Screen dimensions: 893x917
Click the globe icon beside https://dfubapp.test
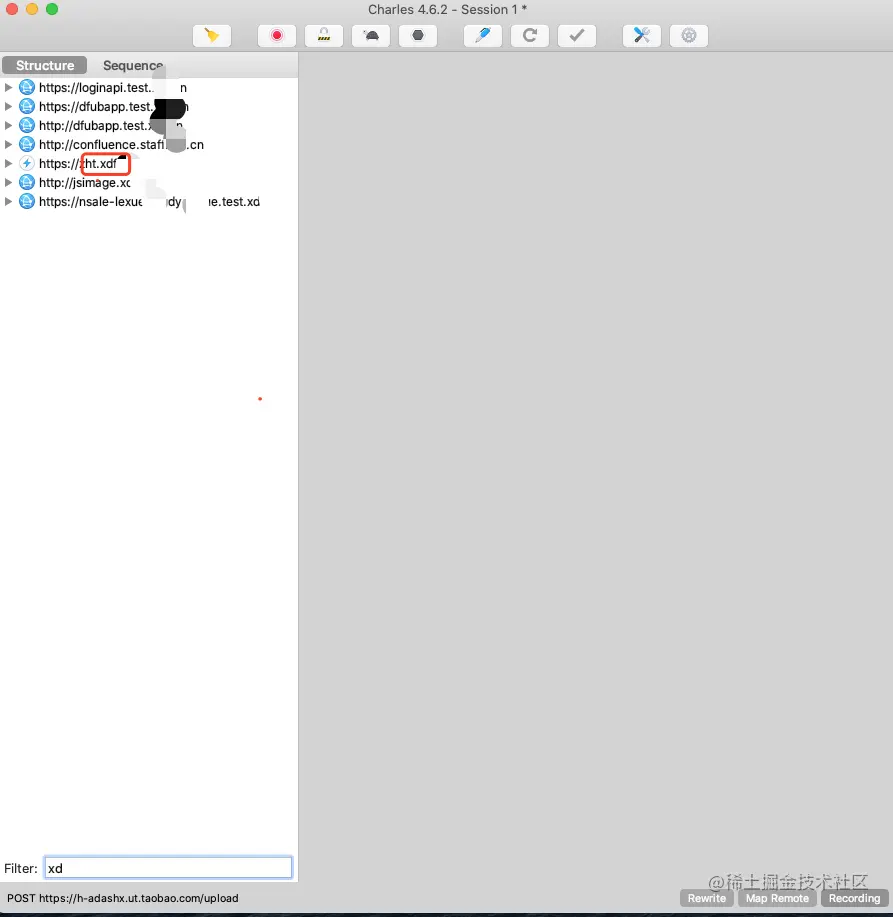[27, 106]
